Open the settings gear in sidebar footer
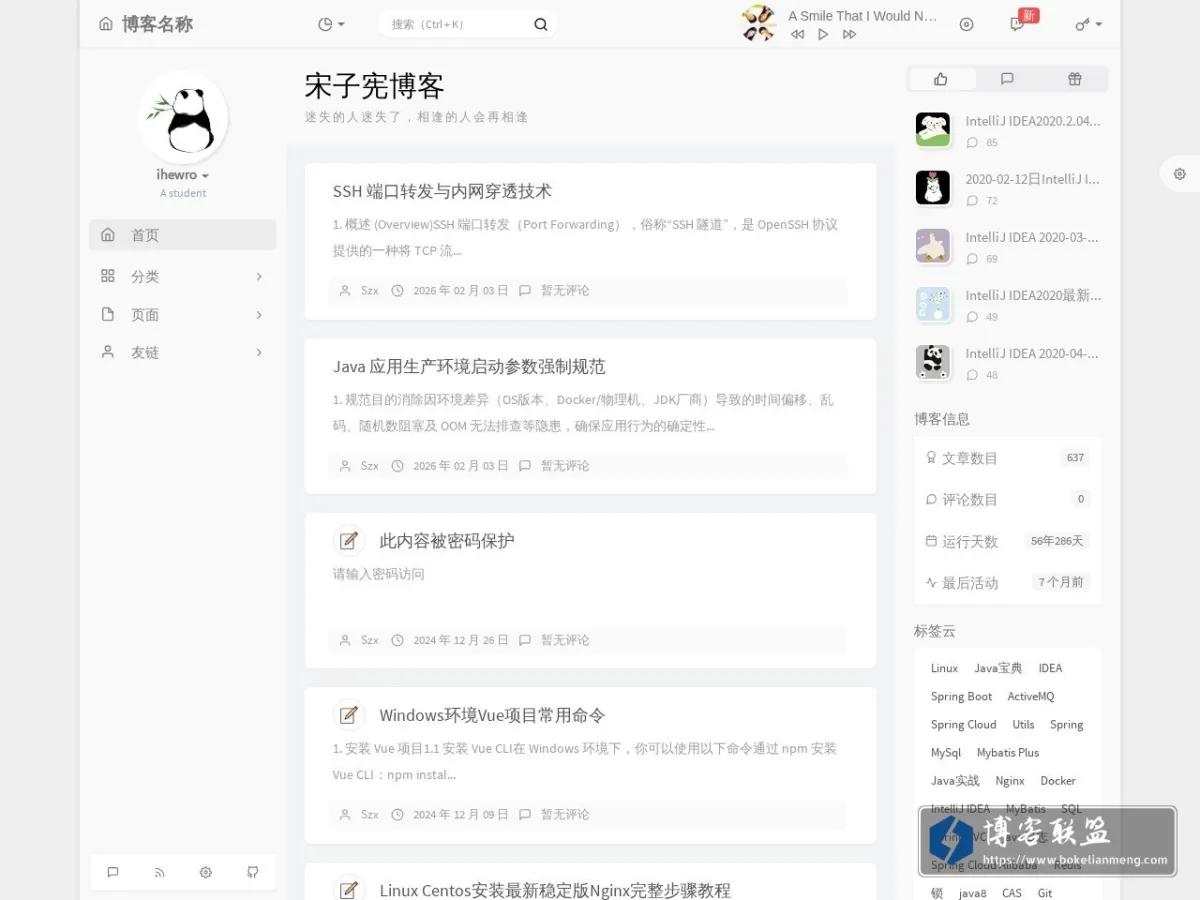 206,872
